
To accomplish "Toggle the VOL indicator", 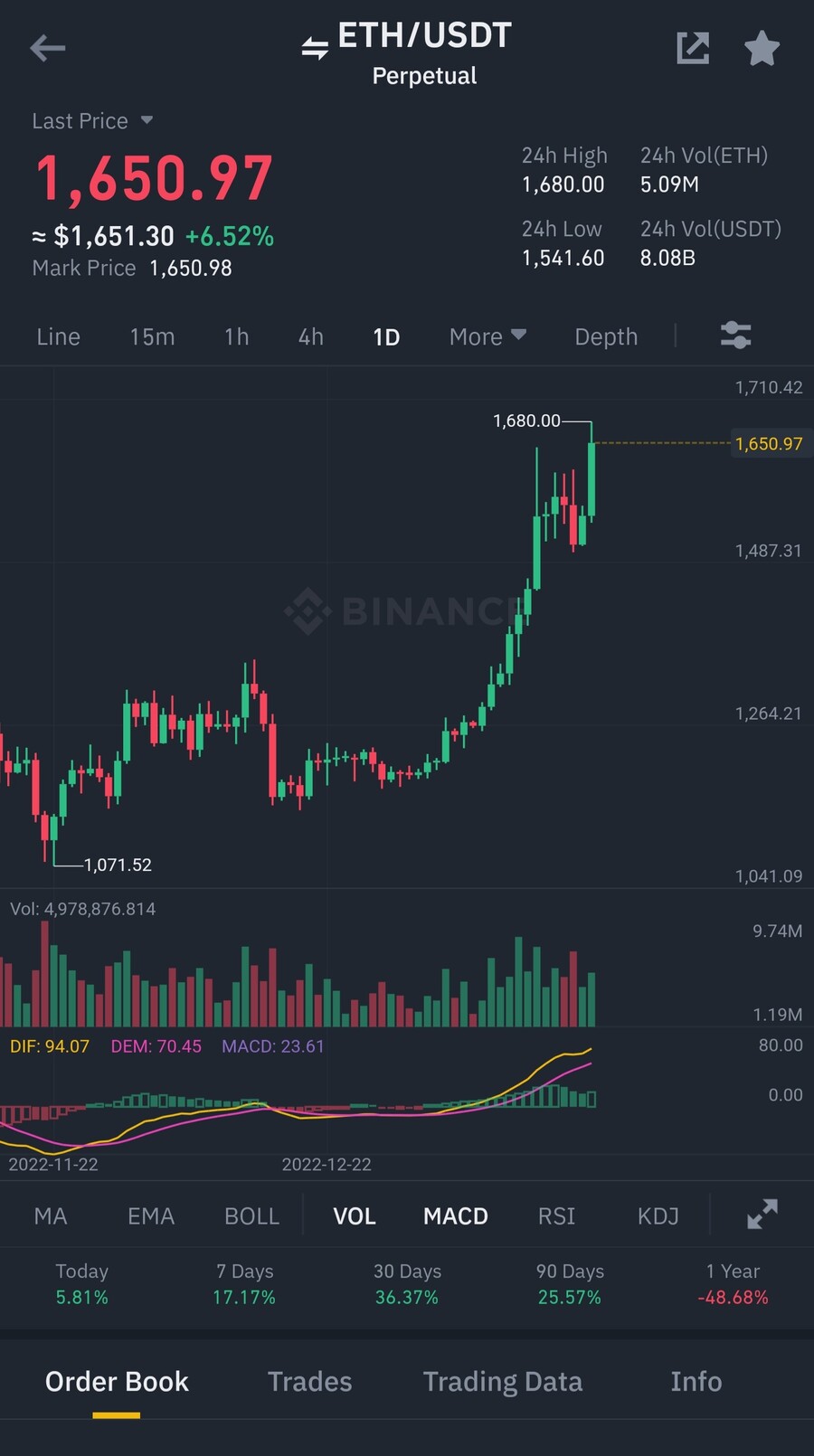I will [354, 1216].
